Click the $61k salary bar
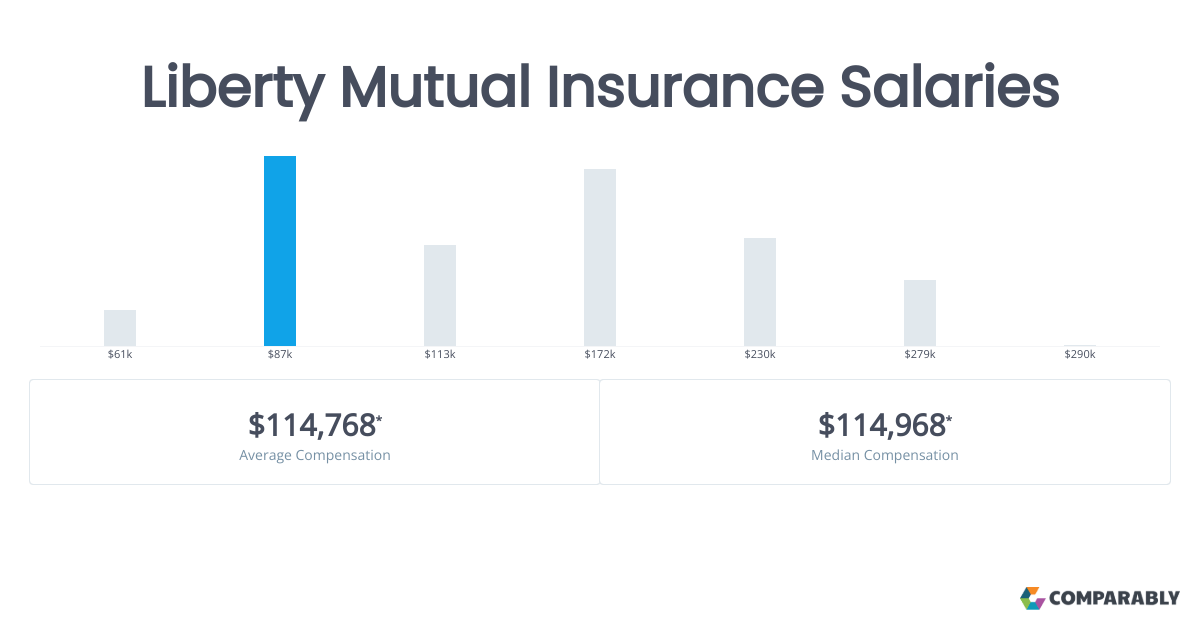1200x630 pixels. 120,328
